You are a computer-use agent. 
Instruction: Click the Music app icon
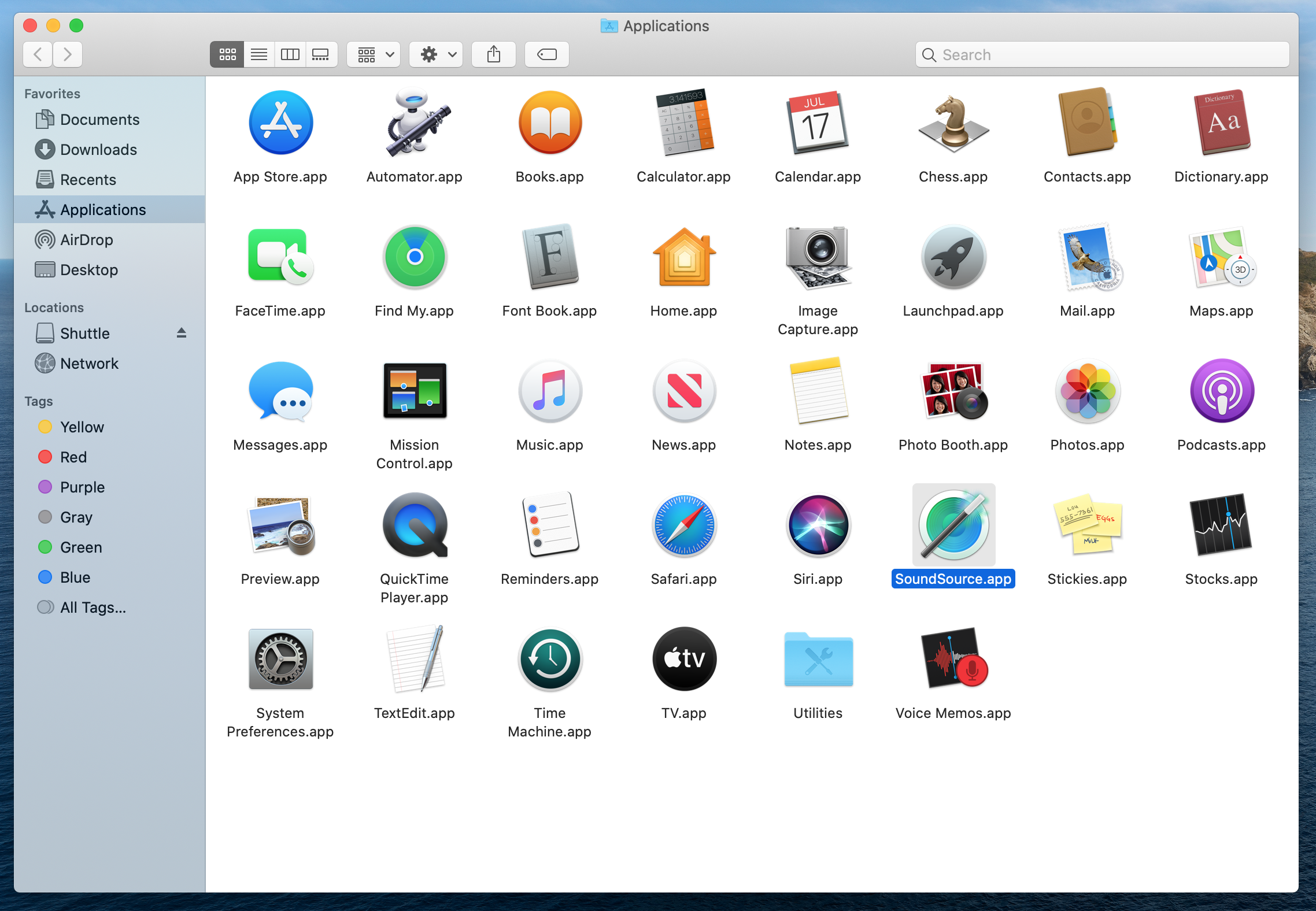550,391
